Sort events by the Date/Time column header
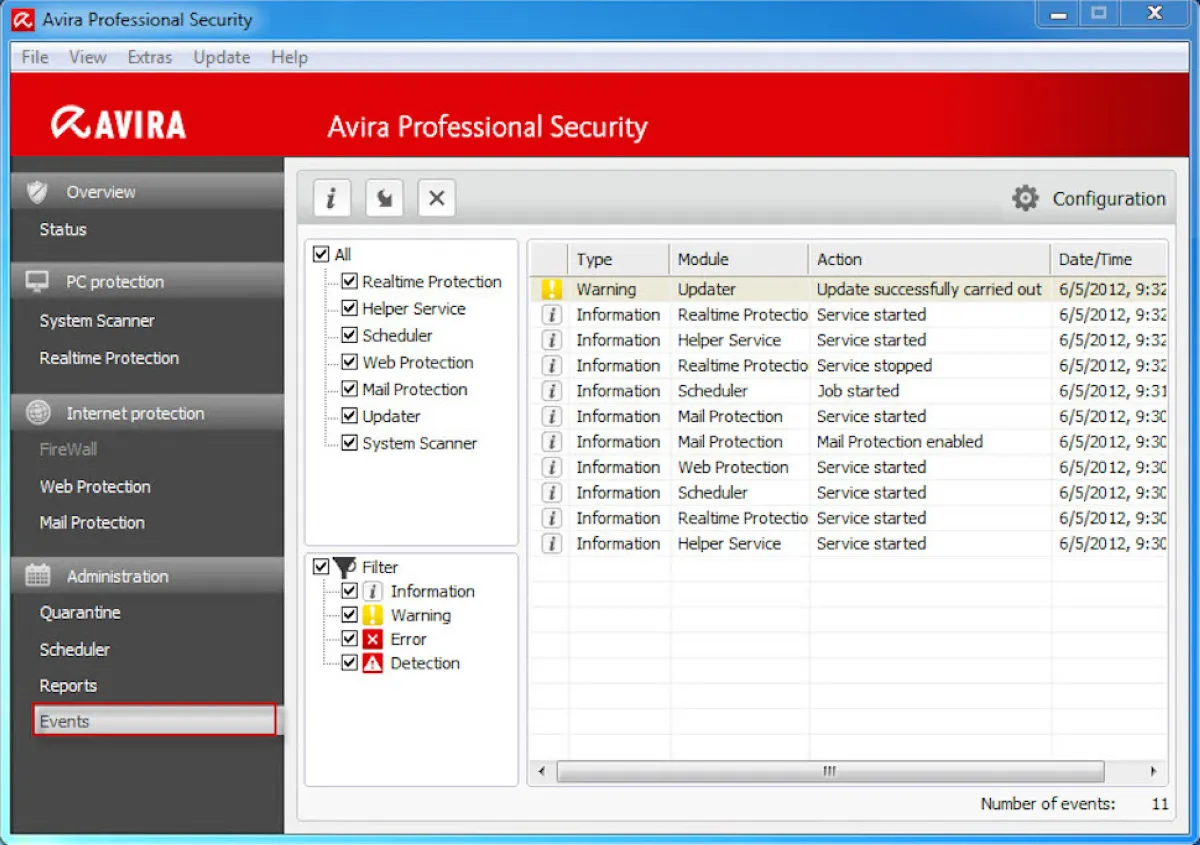This screenshot has height=845, width=1200. tap(1108, 259)
